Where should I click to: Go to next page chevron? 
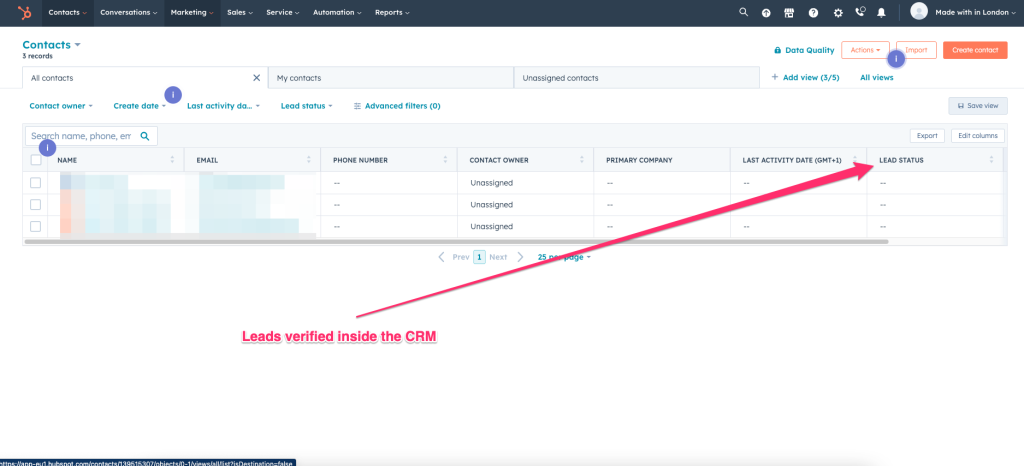click(x=520, y=257)
